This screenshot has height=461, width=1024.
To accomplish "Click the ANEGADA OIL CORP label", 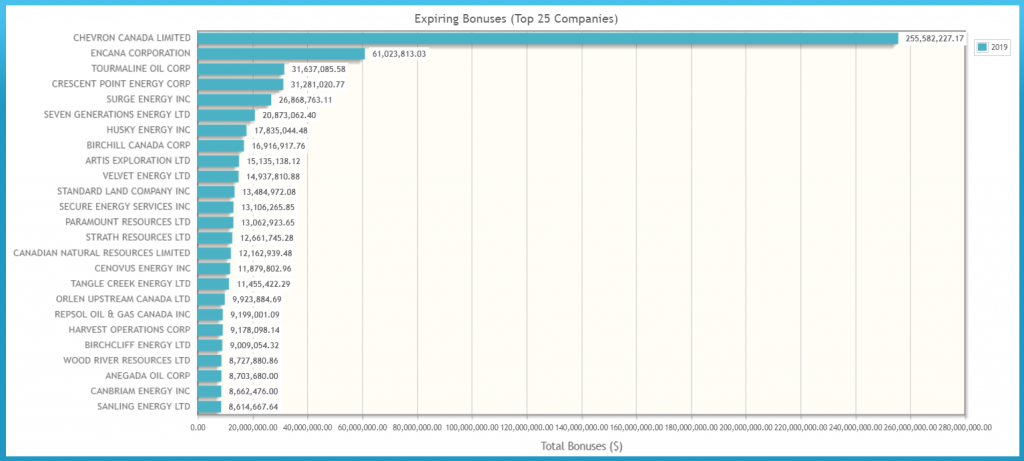I will pyautogui.click(x=148, y=375).
